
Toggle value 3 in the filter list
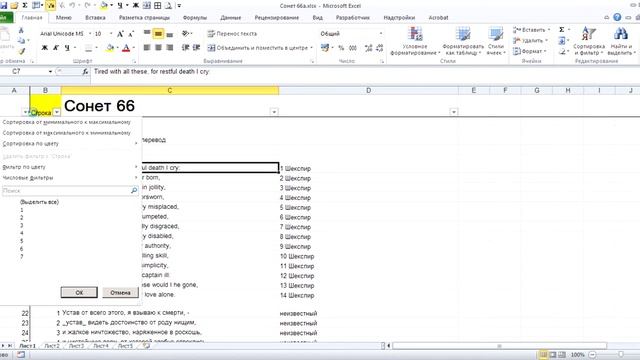[22, 225]
